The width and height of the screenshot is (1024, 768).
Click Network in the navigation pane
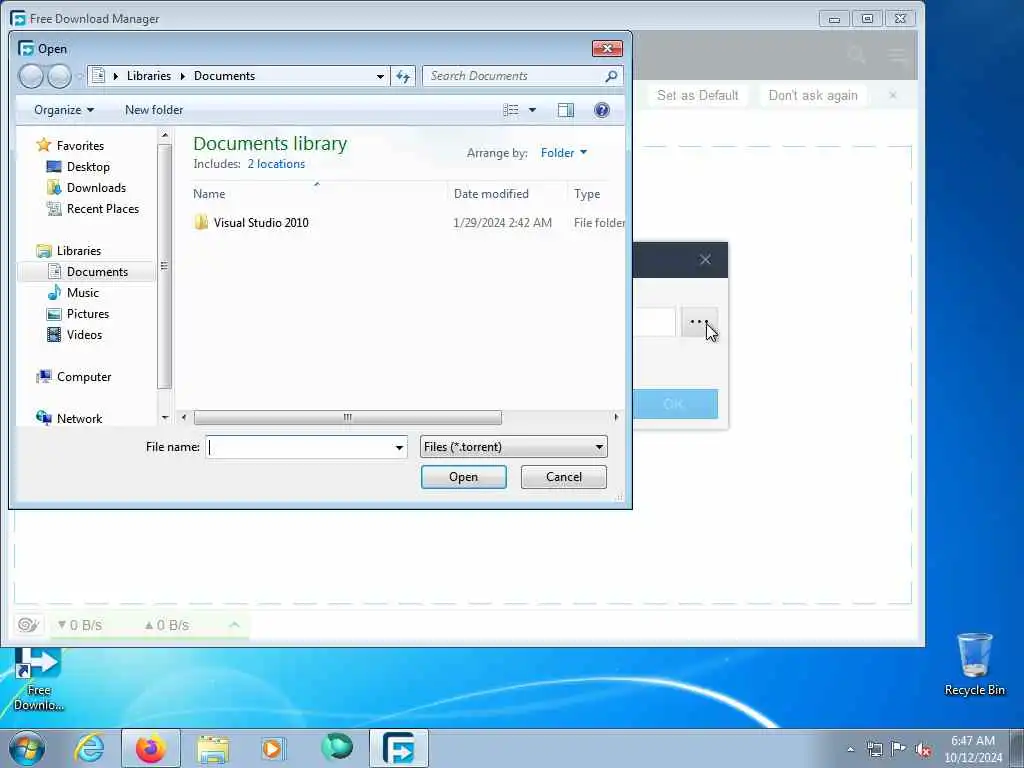79,419
